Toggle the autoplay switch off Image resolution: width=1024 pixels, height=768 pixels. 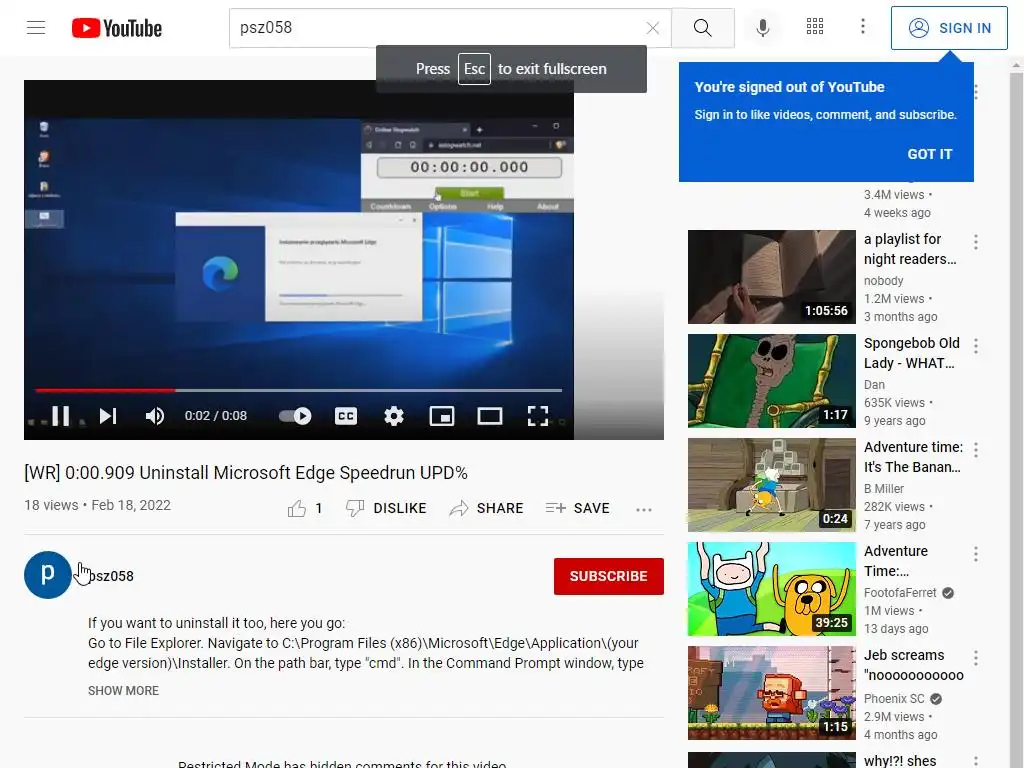[295, 416]
